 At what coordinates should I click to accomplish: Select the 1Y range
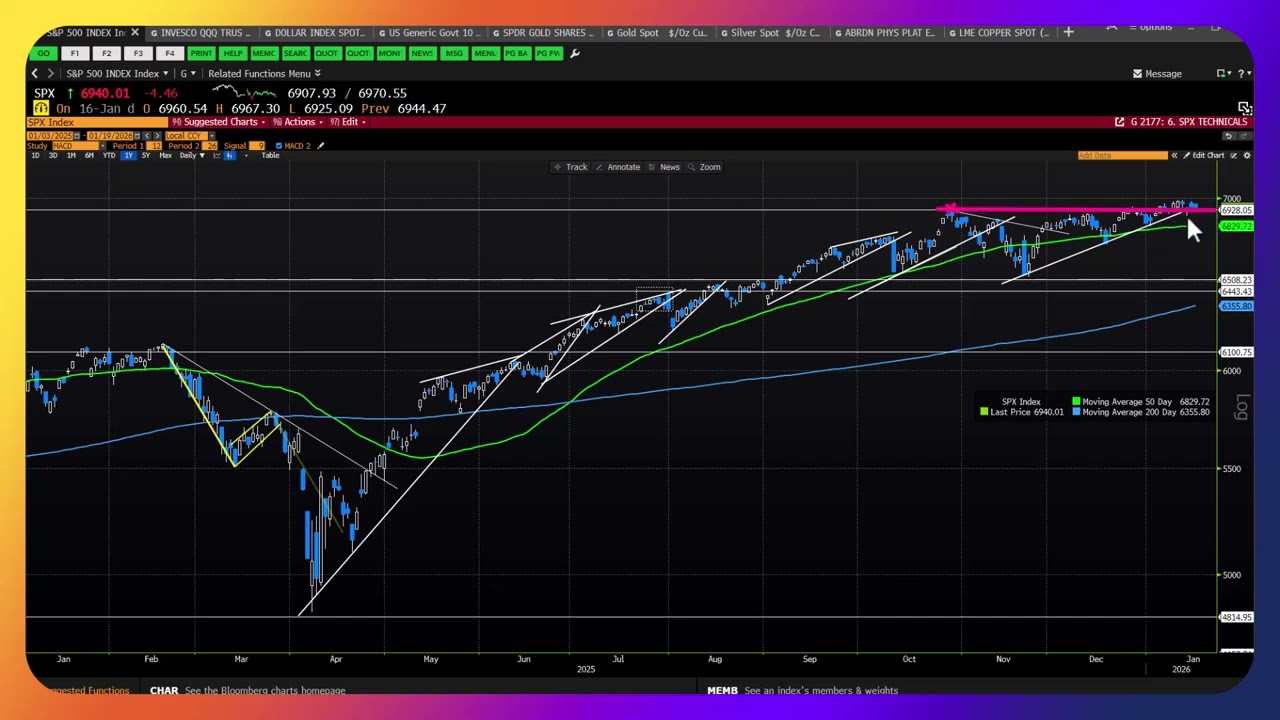(128, 155)
